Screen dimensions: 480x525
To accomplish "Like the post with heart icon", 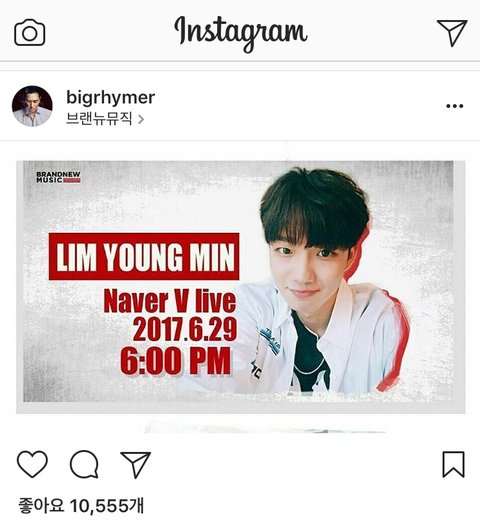I will (x=32, y=464).
